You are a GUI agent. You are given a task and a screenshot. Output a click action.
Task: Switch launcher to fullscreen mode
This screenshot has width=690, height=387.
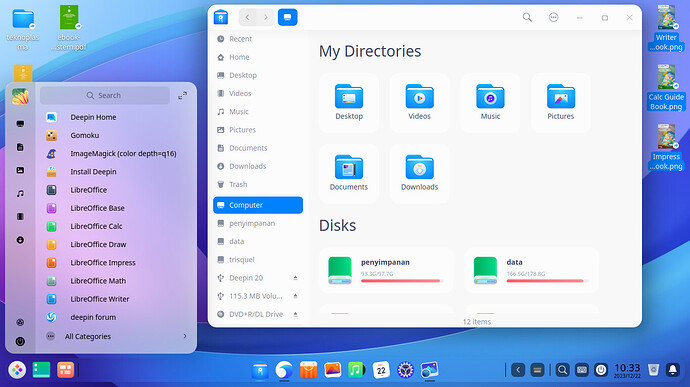pos(183,96)
